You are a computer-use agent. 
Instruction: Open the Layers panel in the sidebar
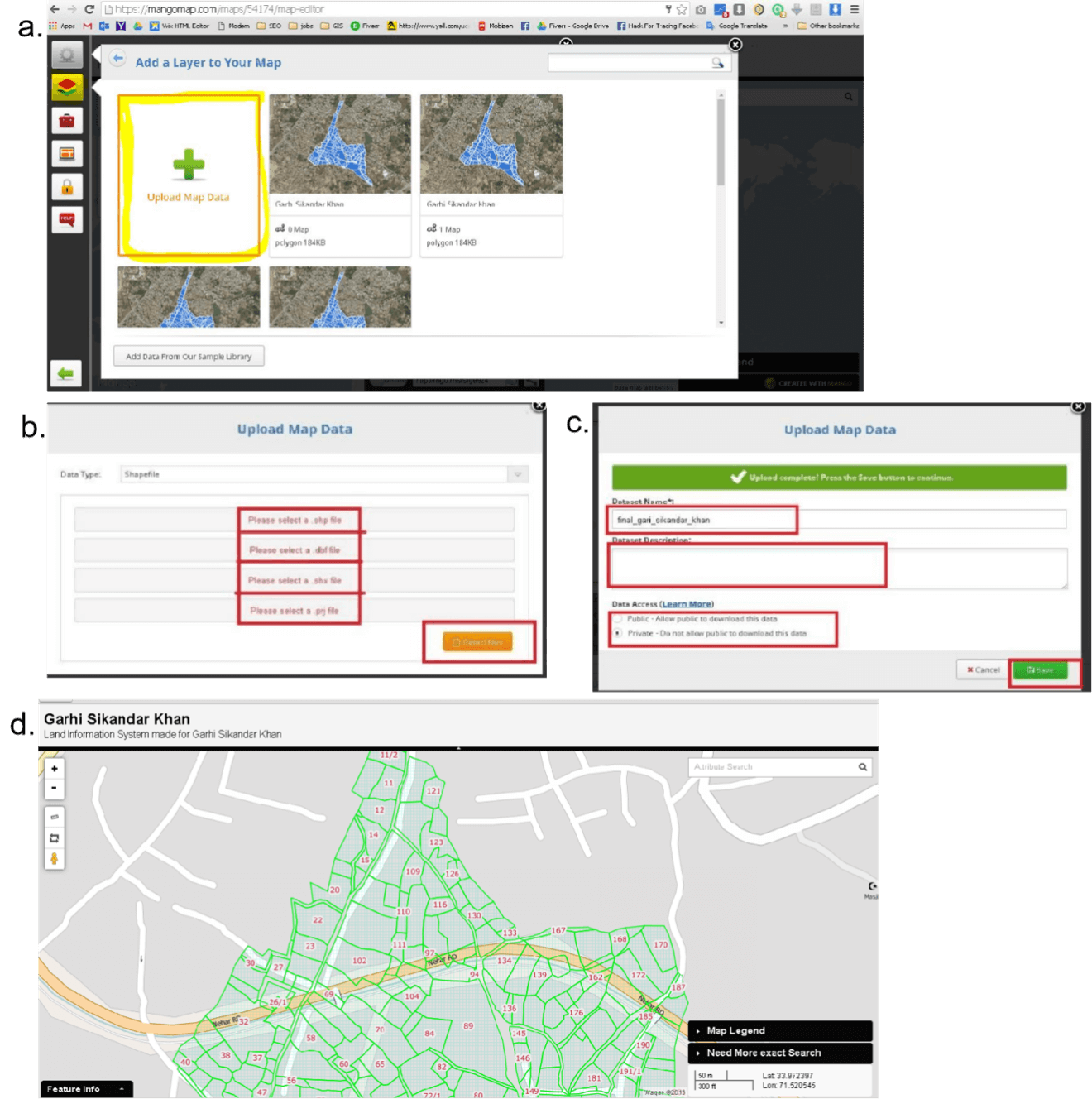pos(66,86)
